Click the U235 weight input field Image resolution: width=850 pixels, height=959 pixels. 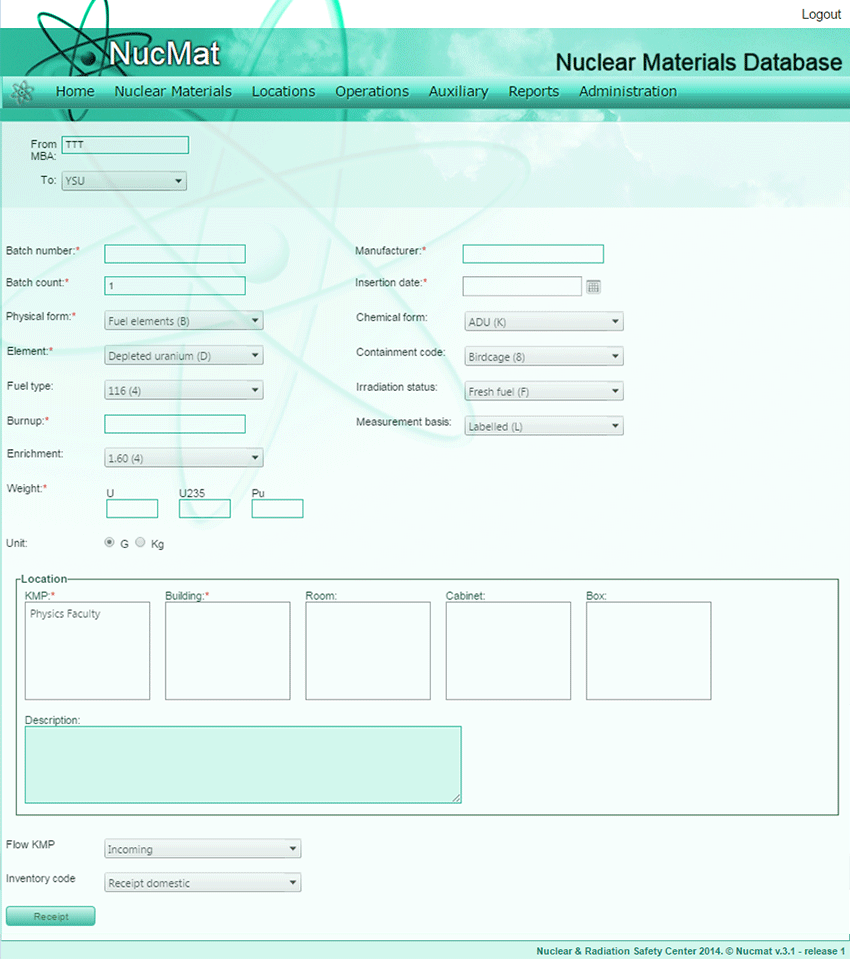[205, 509]
